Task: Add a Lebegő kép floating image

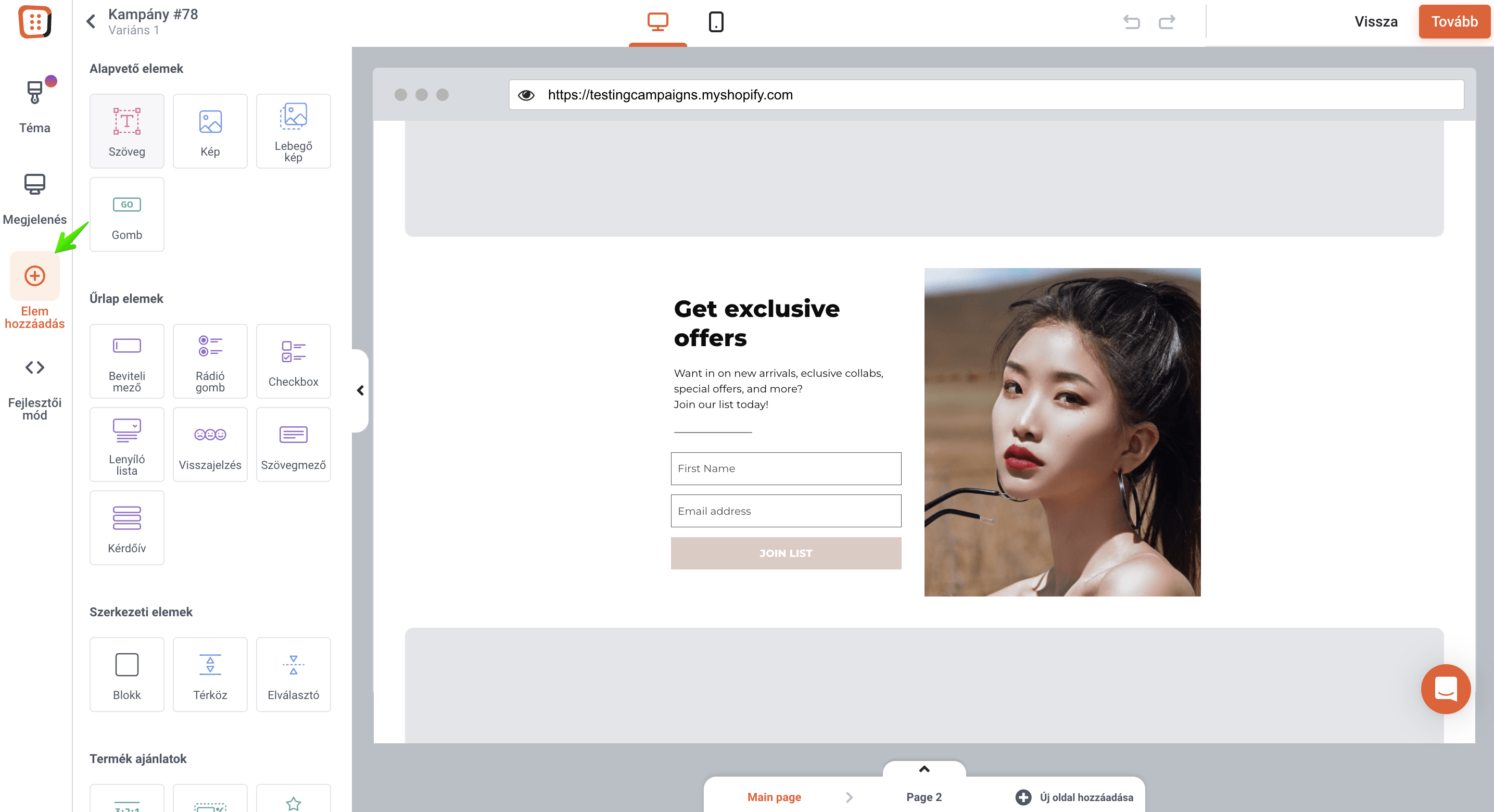Action: coord(294,131)
